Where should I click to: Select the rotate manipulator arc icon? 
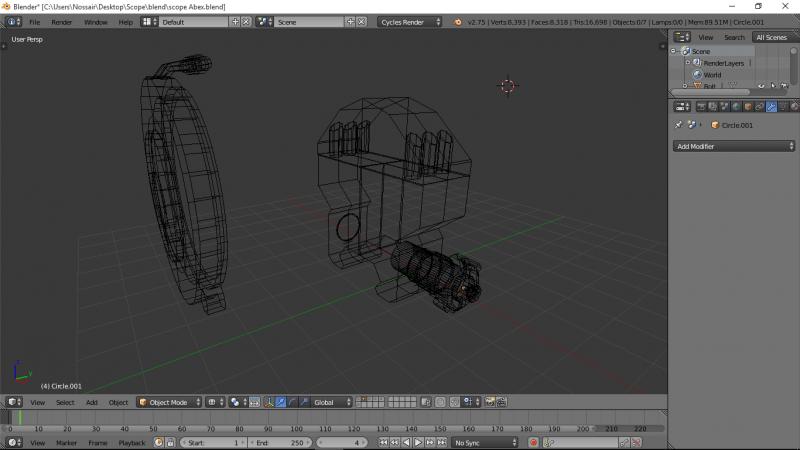292,402
